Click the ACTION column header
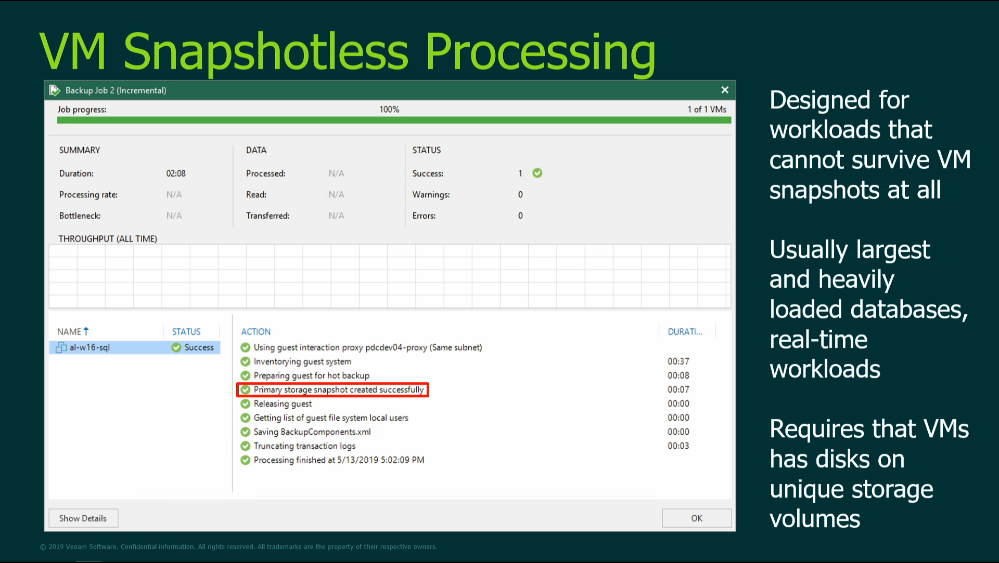Screen dimensions: 999x563 [255, 331]
